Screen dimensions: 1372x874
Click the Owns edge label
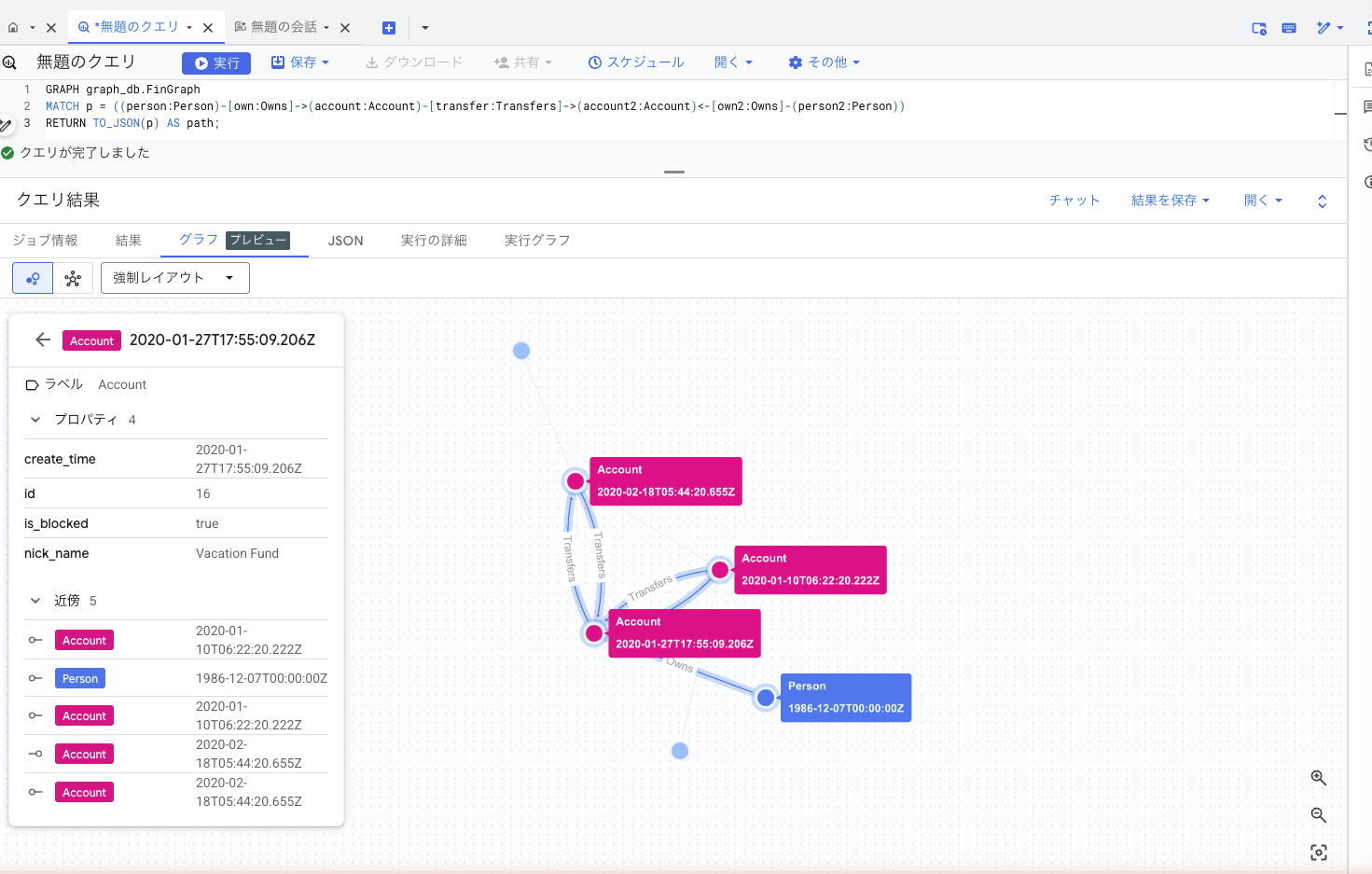click(x=680, y=665)
